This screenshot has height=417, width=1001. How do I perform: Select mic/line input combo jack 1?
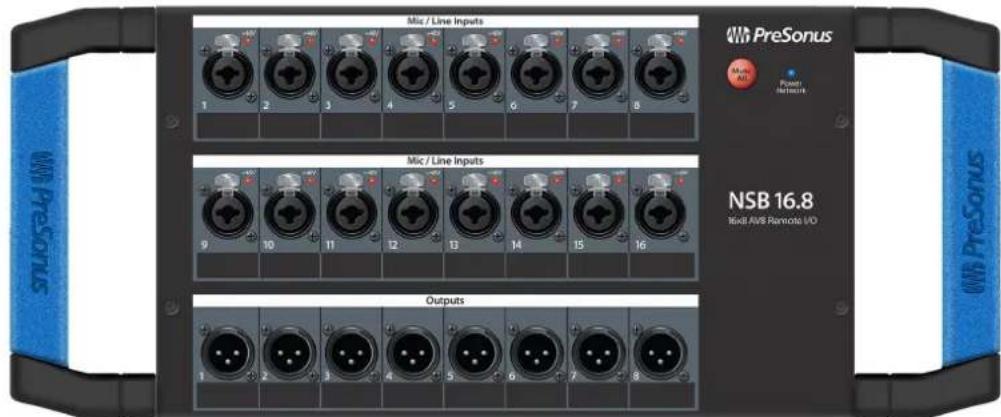(x=227, y=75)
